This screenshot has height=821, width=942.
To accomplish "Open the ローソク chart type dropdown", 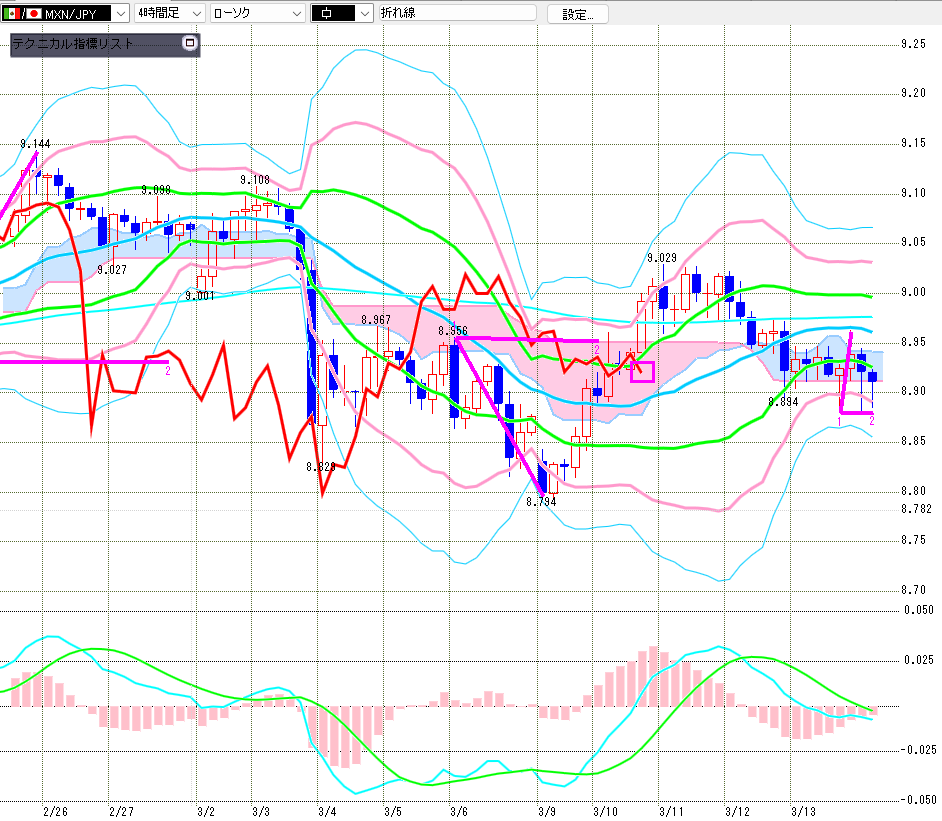I will (x=296, y=14).
